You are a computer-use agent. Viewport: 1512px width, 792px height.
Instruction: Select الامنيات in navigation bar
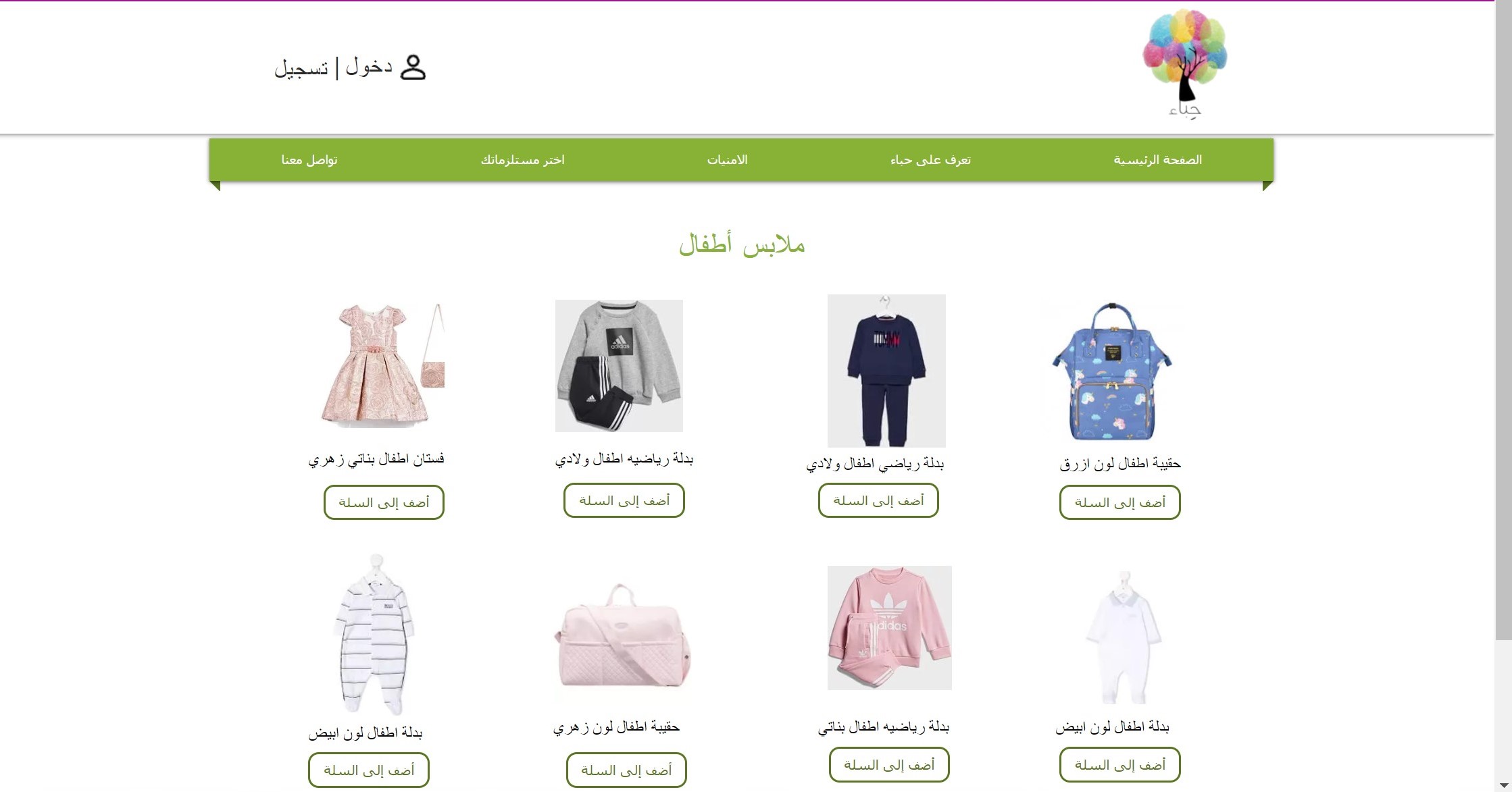pos(727,160)
